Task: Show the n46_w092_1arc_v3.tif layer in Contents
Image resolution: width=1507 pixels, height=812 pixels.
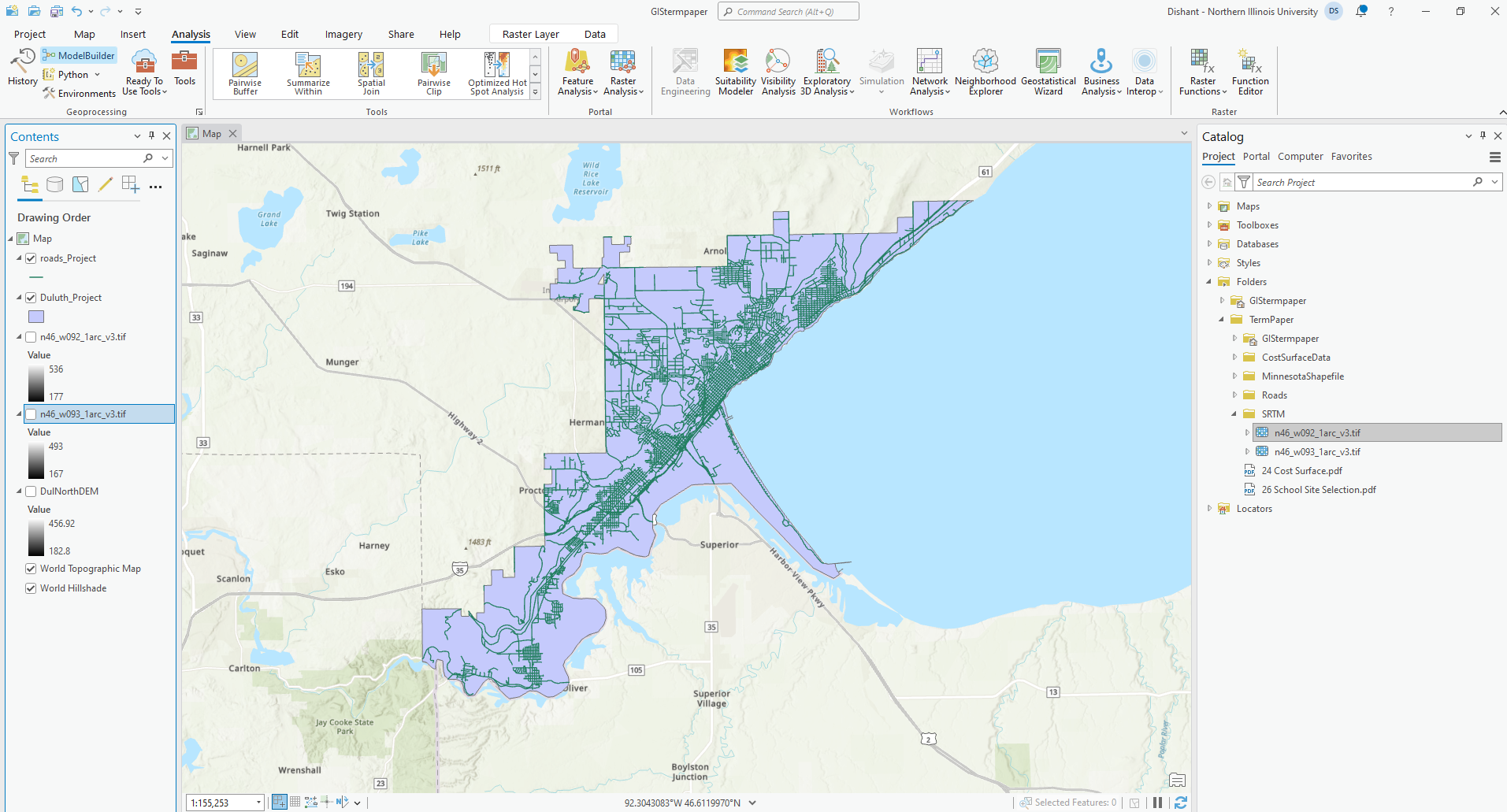Action: pos(31,337)
